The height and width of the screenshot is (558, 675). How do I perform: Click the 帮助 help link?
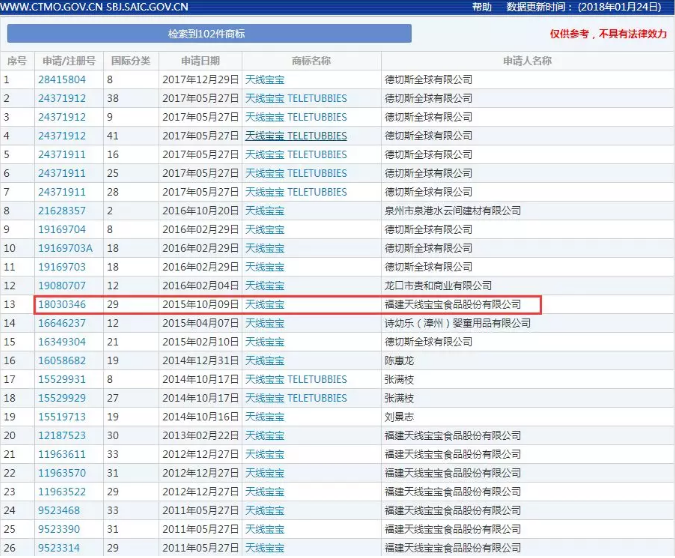coord(482,6)
